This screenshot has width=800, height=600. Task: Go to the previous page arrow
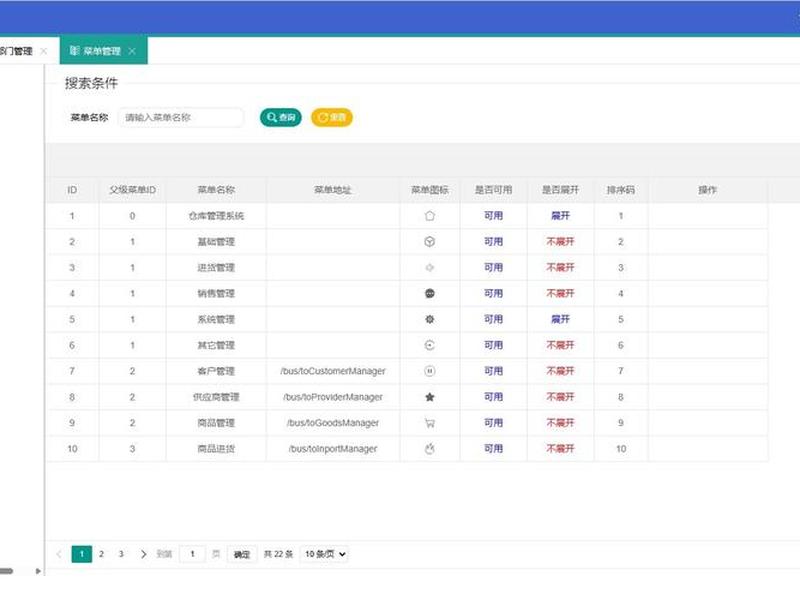click(x=59, y=554)
